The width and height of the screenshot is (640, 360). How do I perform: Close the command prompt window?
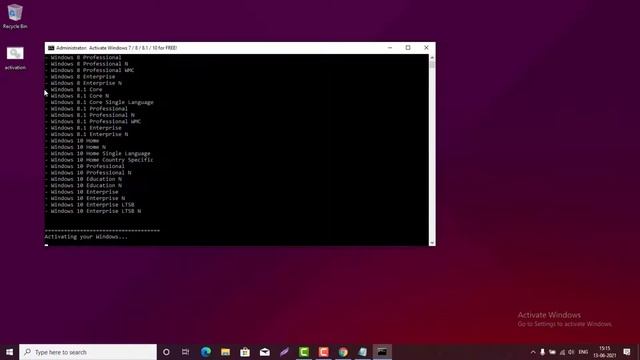click(x=426, y=48)
